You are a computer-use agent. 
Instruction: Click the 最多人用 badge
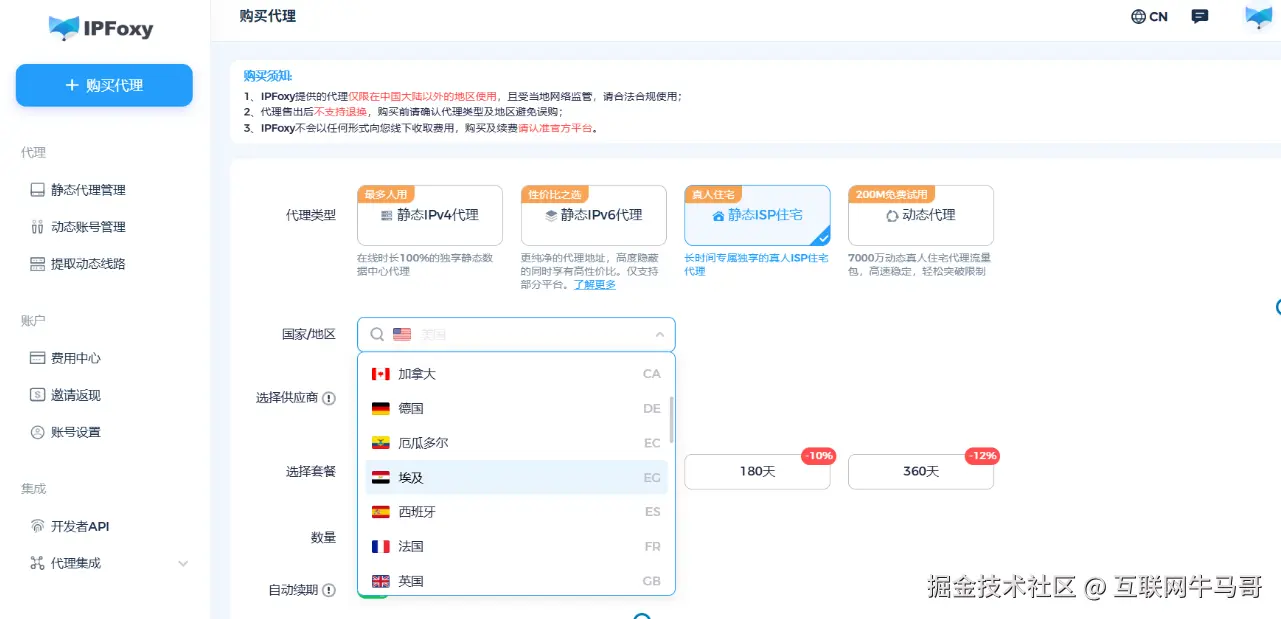click(386, 194)
